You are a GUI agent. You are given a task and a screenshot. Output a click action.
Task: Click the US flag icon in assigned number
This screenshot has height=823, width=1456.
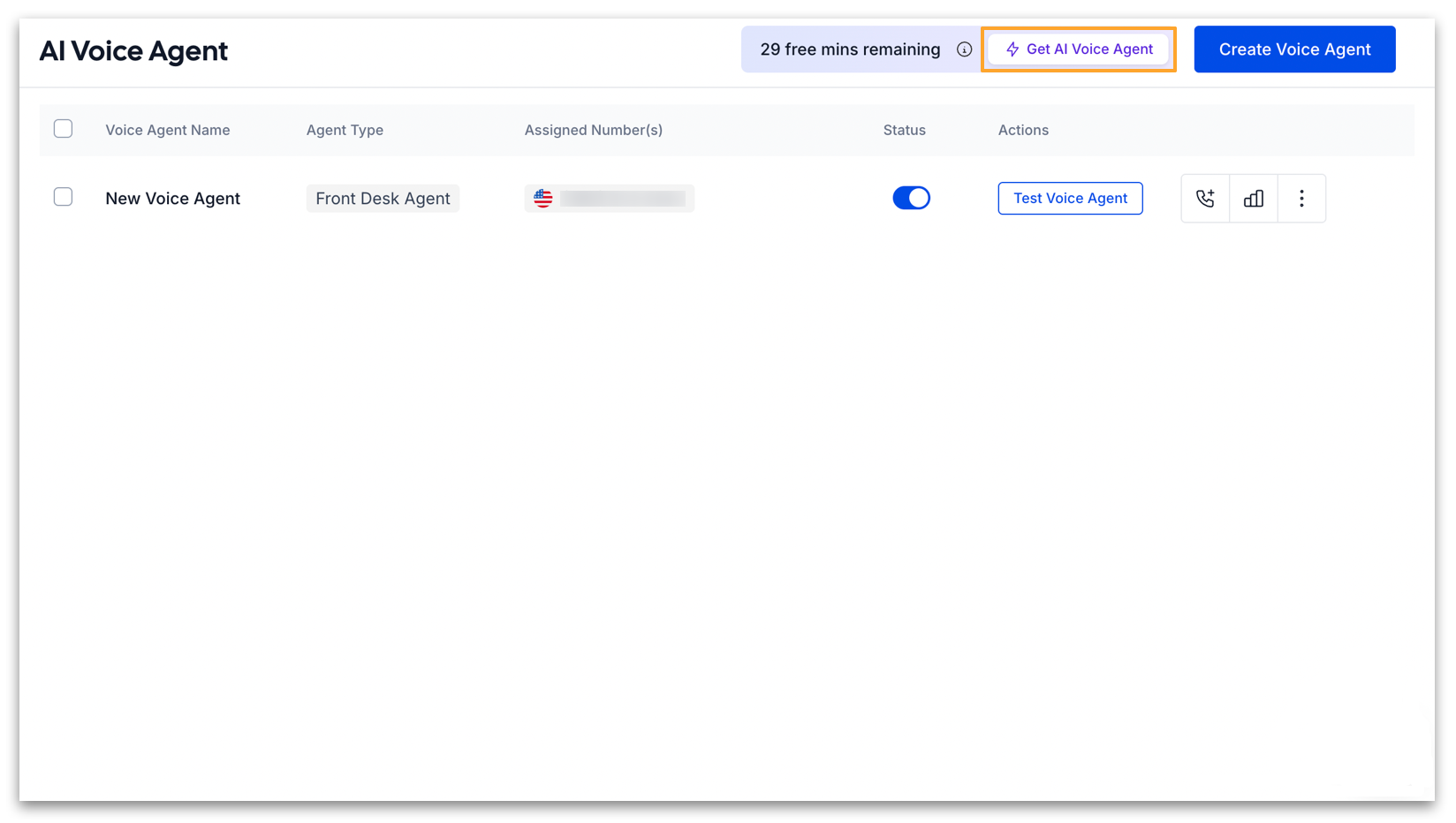tap(543, 199)
